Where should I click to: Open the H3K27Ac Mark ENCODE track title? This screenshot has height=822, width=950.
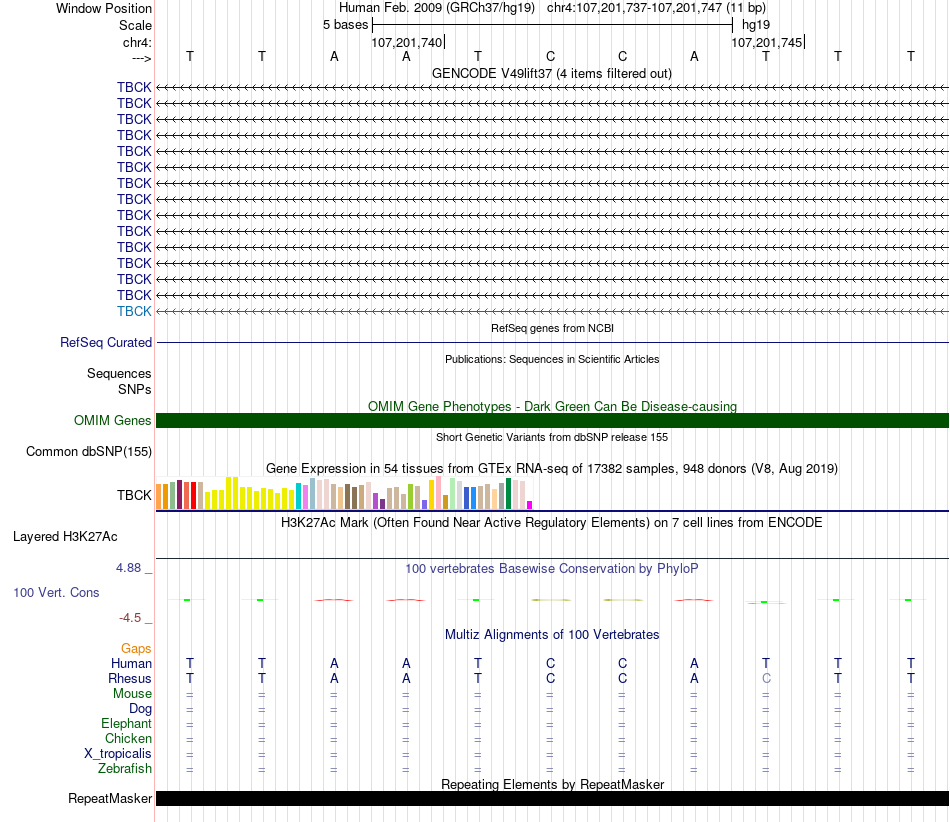[551, 522]
